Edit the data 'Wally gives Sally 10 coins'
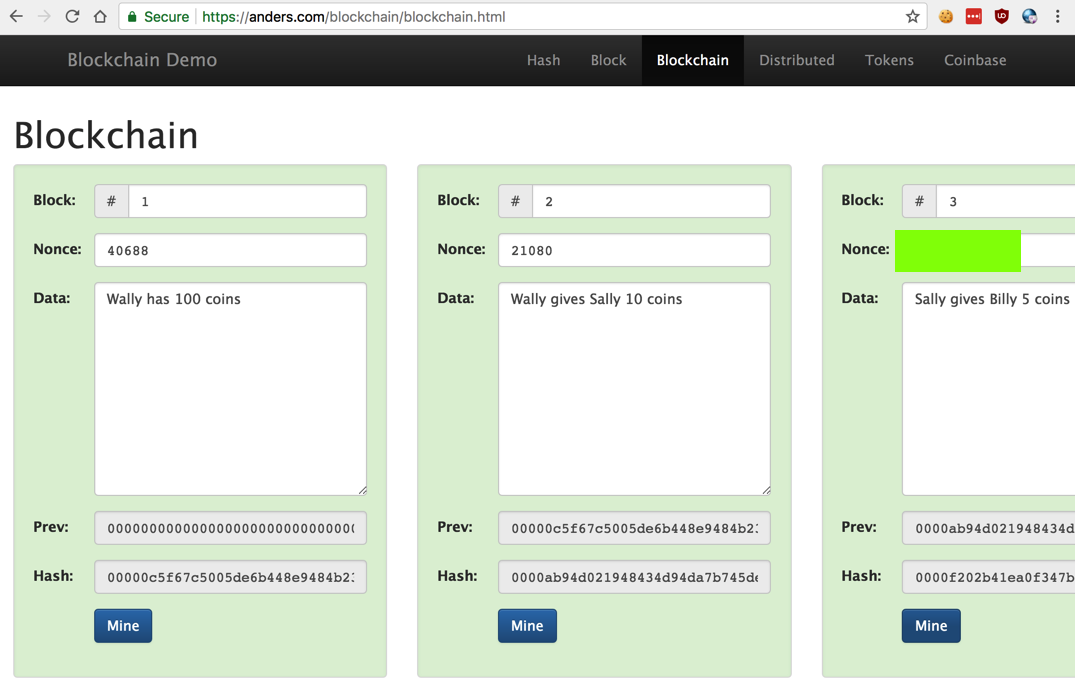The height and width of the screenshot is (690, 1075). [x=634, y=389]
